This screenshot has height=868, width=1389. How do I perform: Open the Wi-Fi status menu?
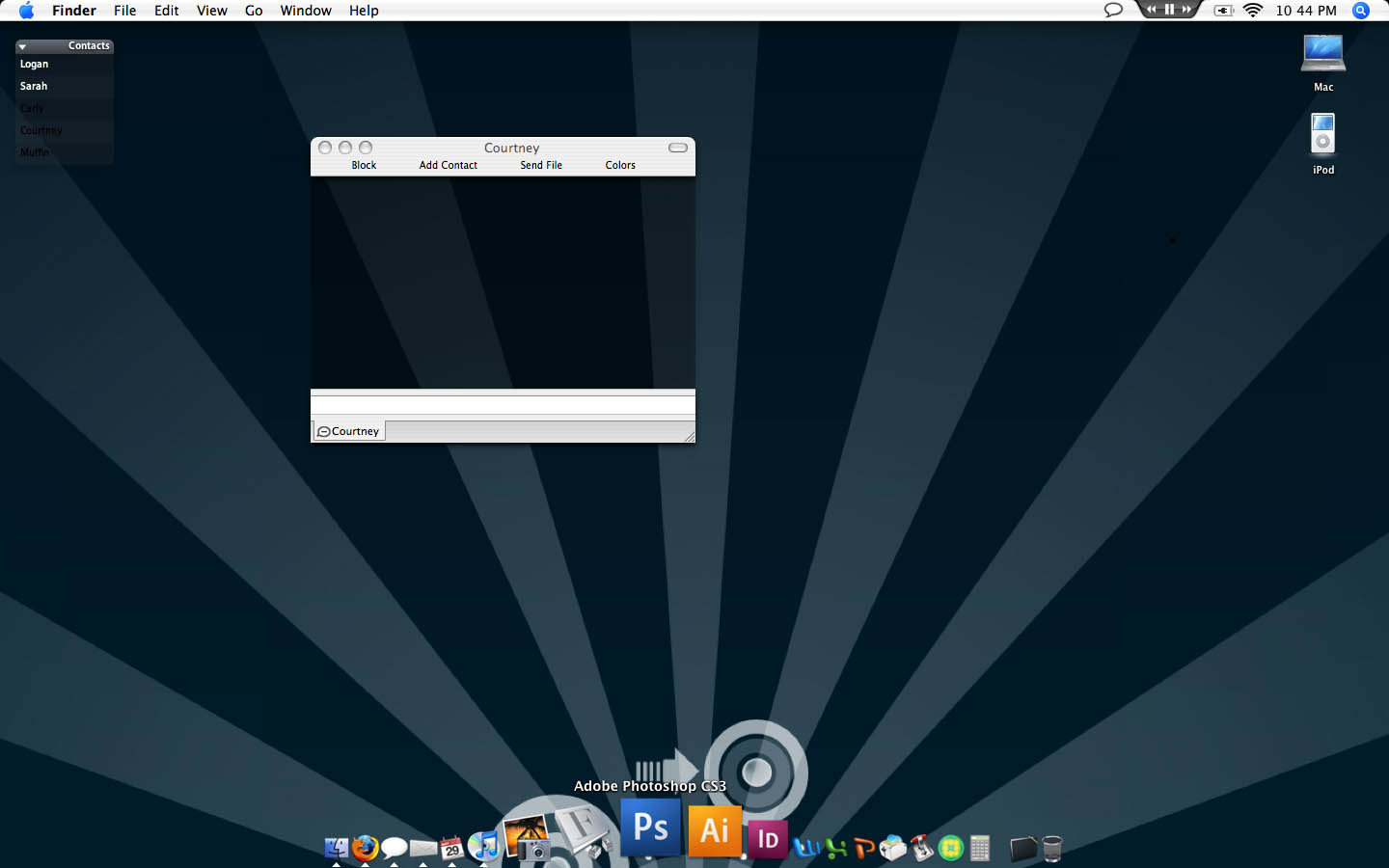click(1253, 11)
